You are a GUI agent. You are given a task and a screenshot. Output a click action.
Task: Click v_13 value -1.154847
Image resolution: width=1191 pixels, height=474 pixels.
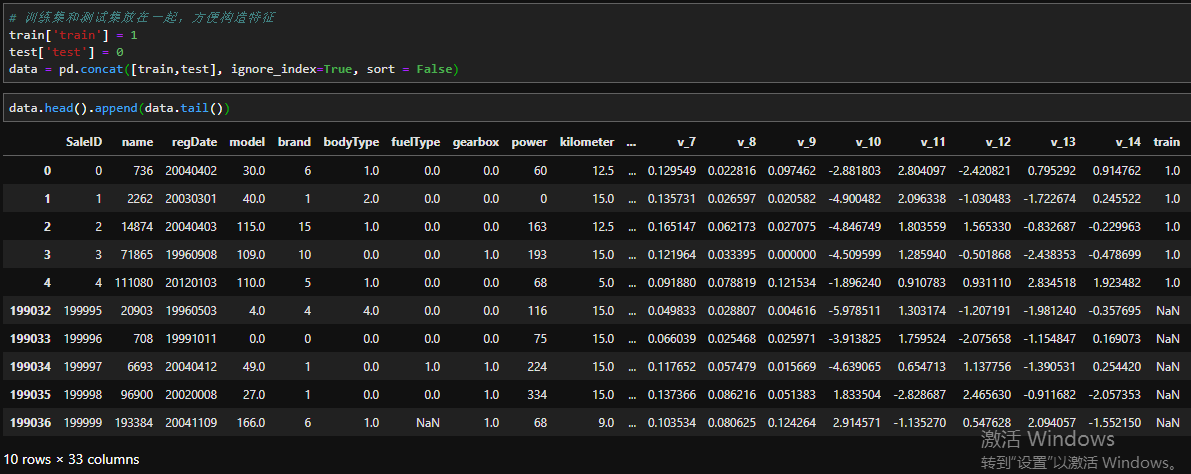pos(1050,338)
